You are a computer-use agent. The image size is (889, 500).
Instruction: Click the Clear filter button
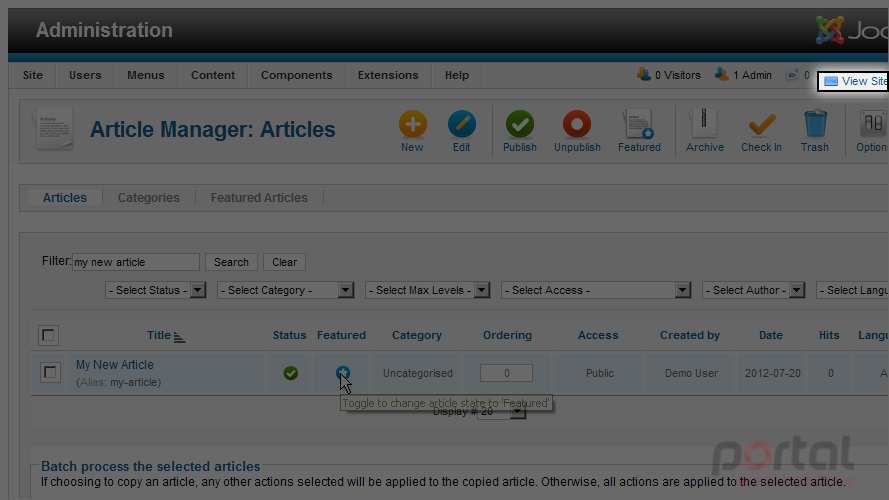point(285,262)
